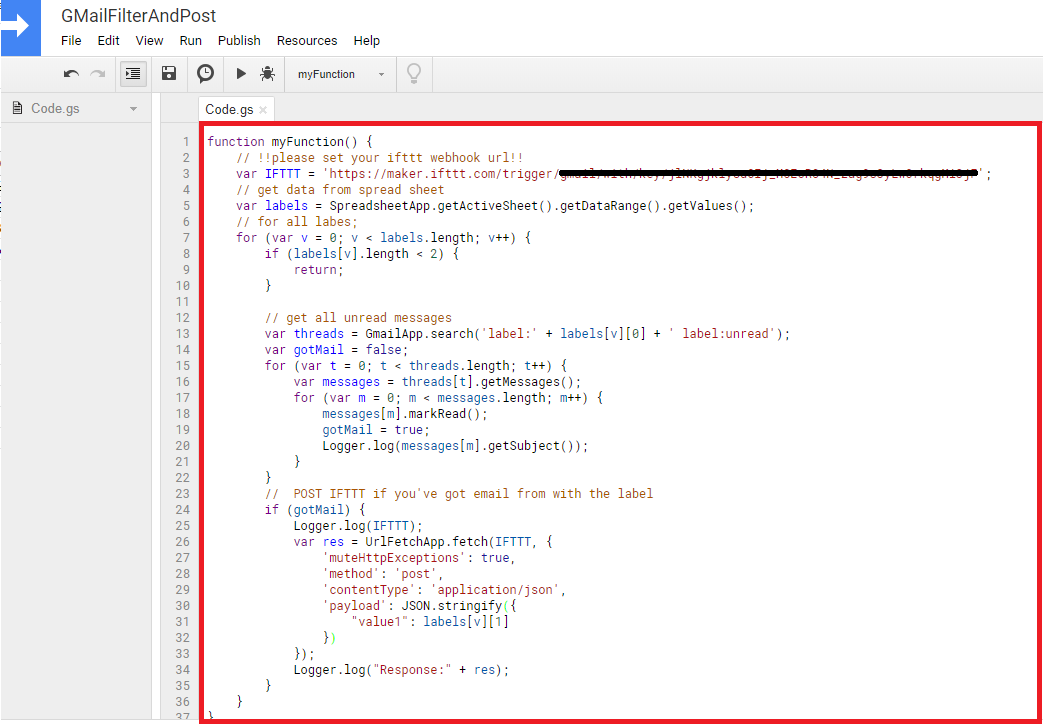The width and height of the screenshot is (1043, 725).
Task: Save the project using the floppy disk icon
Action: tap(168, 73)
